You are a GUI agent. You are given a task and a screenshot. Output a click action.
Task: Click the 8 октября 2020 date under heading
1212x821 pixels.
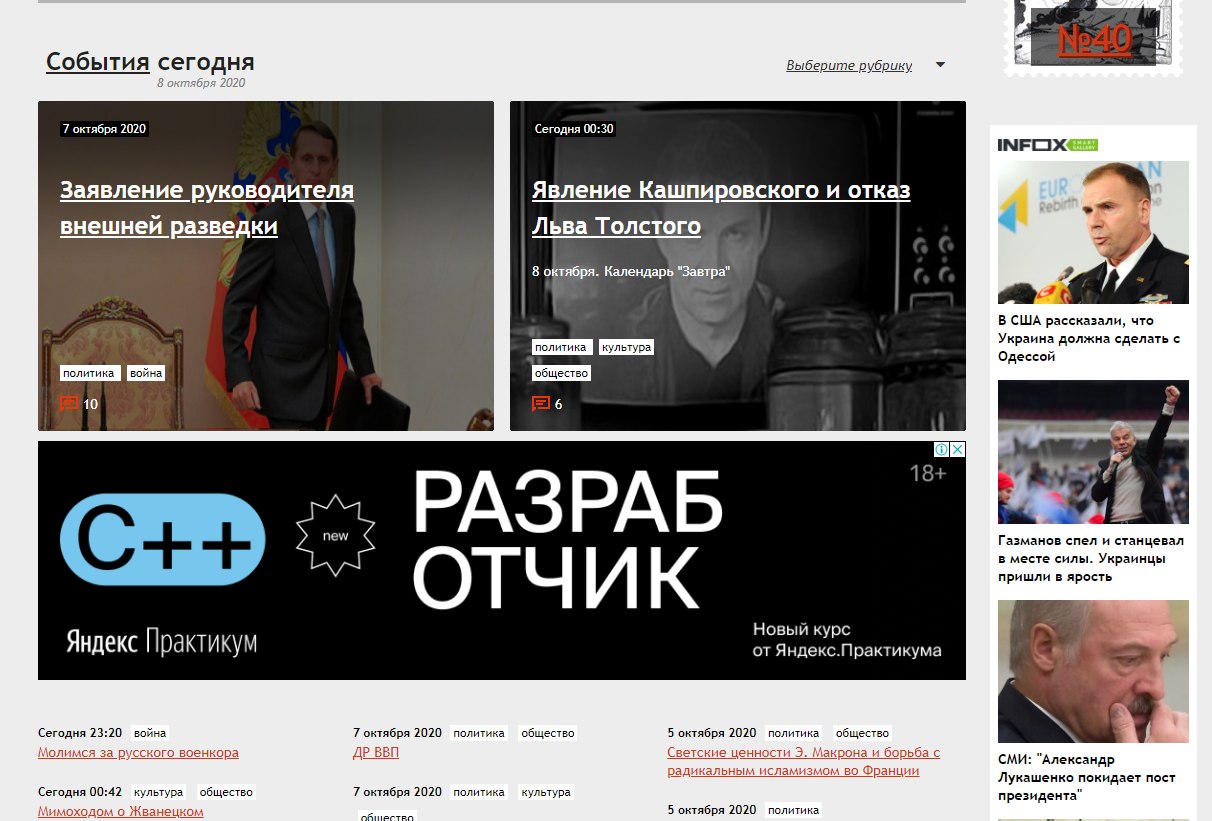tap(201, 83)
